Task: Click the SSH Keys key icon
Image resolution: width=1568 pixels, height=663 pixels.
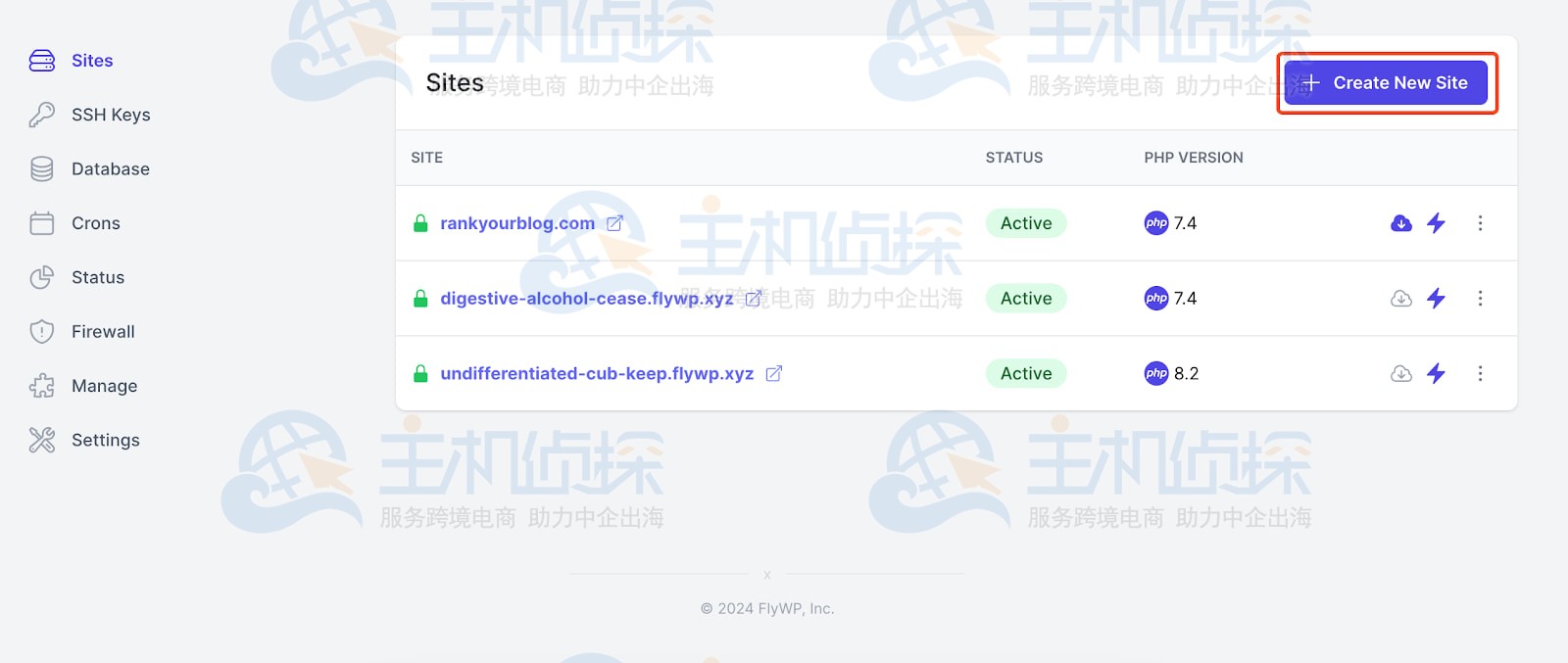Action: [x=42, y=115]
